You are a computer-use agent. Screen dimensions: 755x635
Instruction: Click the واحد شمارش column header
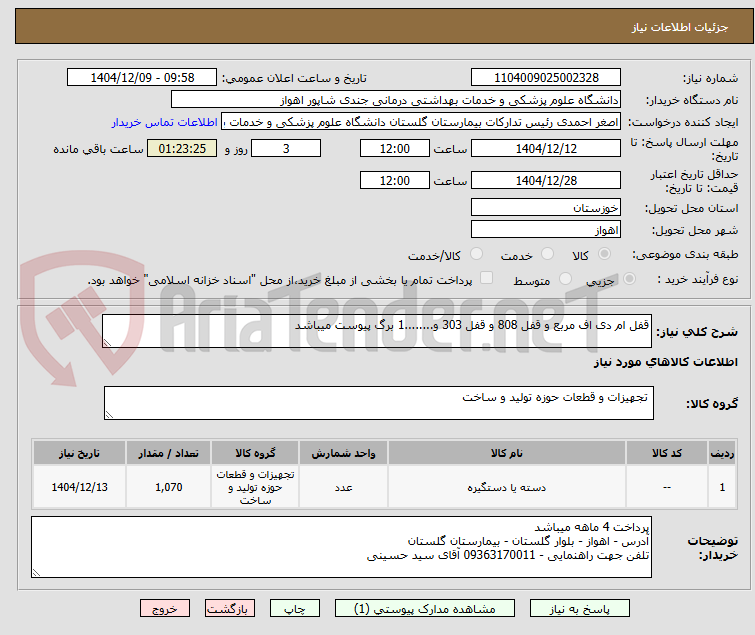point(343,453)
